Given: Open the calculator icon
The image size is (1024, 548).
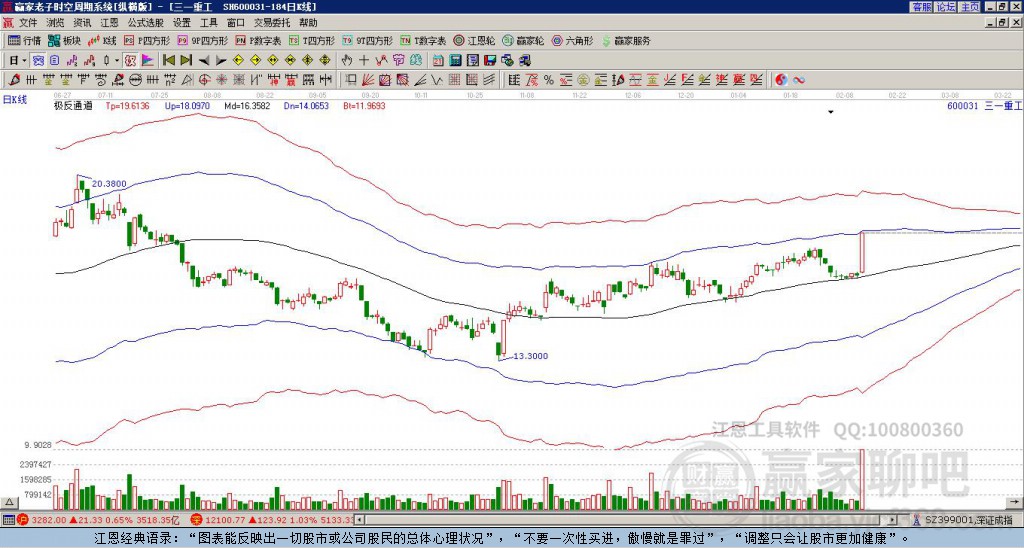Looking at the screenshot, I should [455, 60].
